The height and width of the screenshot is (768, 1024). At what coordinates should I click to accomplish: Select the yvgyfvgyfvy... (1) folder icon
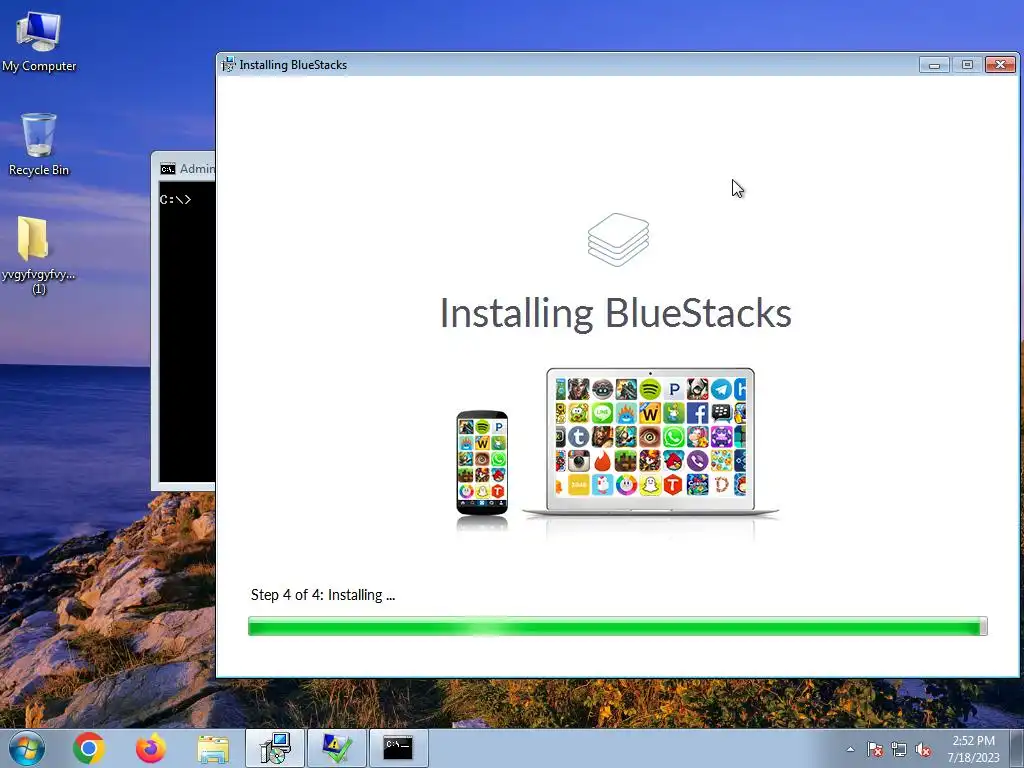pos(38,255)
